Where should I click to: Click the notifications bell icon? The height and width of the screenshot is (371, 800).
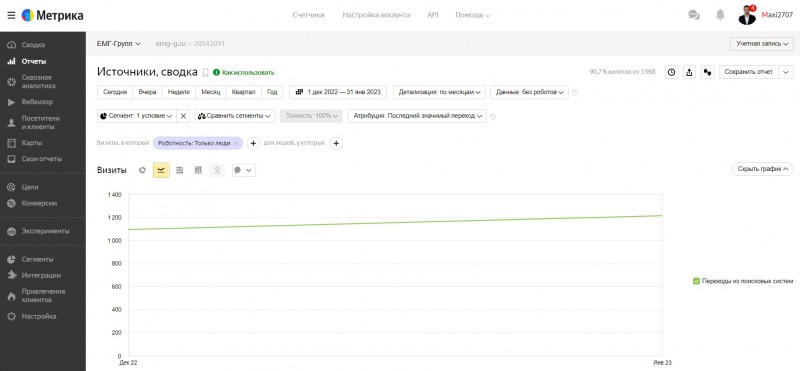click(720, 15)
